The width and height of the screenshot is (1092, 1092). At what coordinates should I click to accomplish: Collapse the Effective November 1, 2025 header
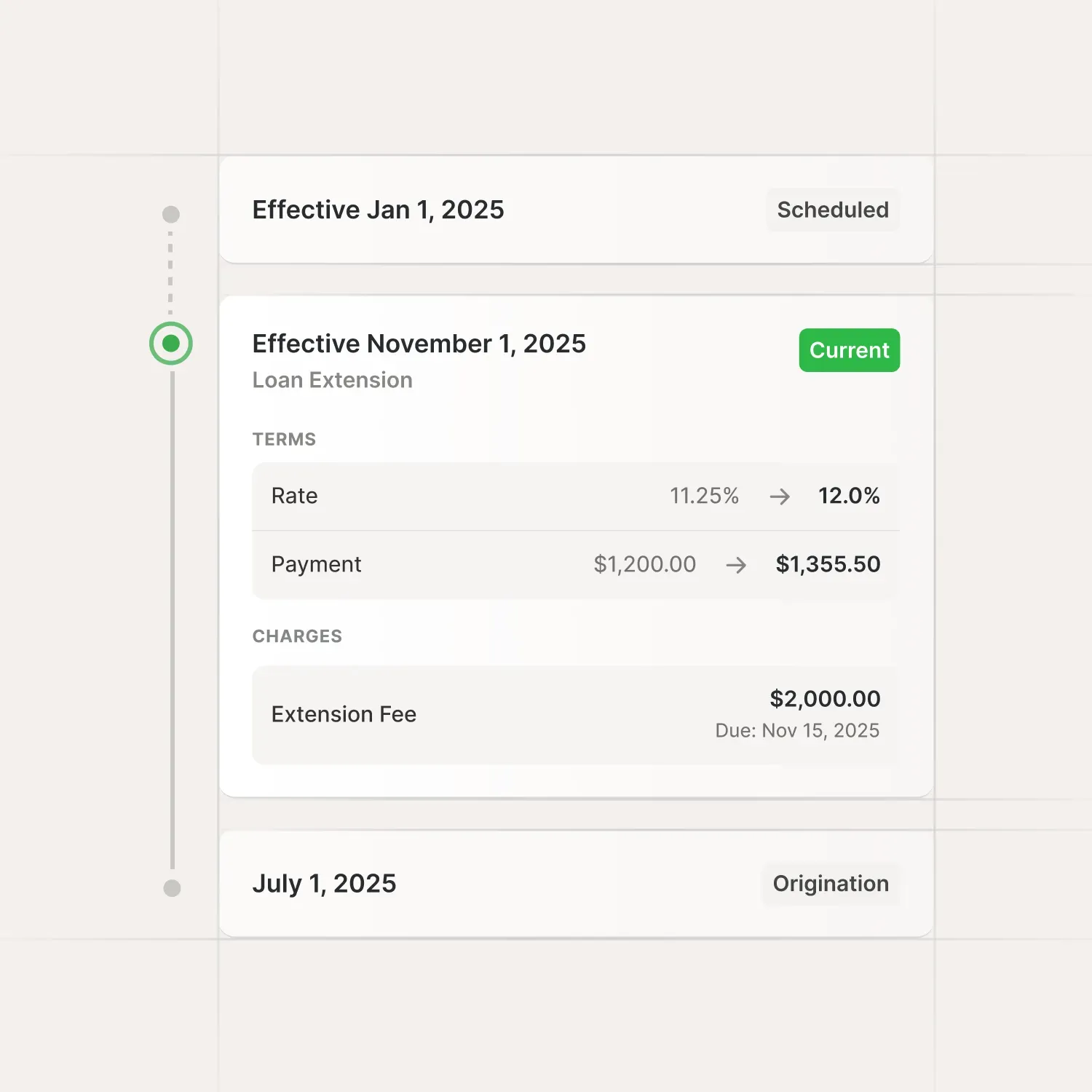[x=419, y=344]
